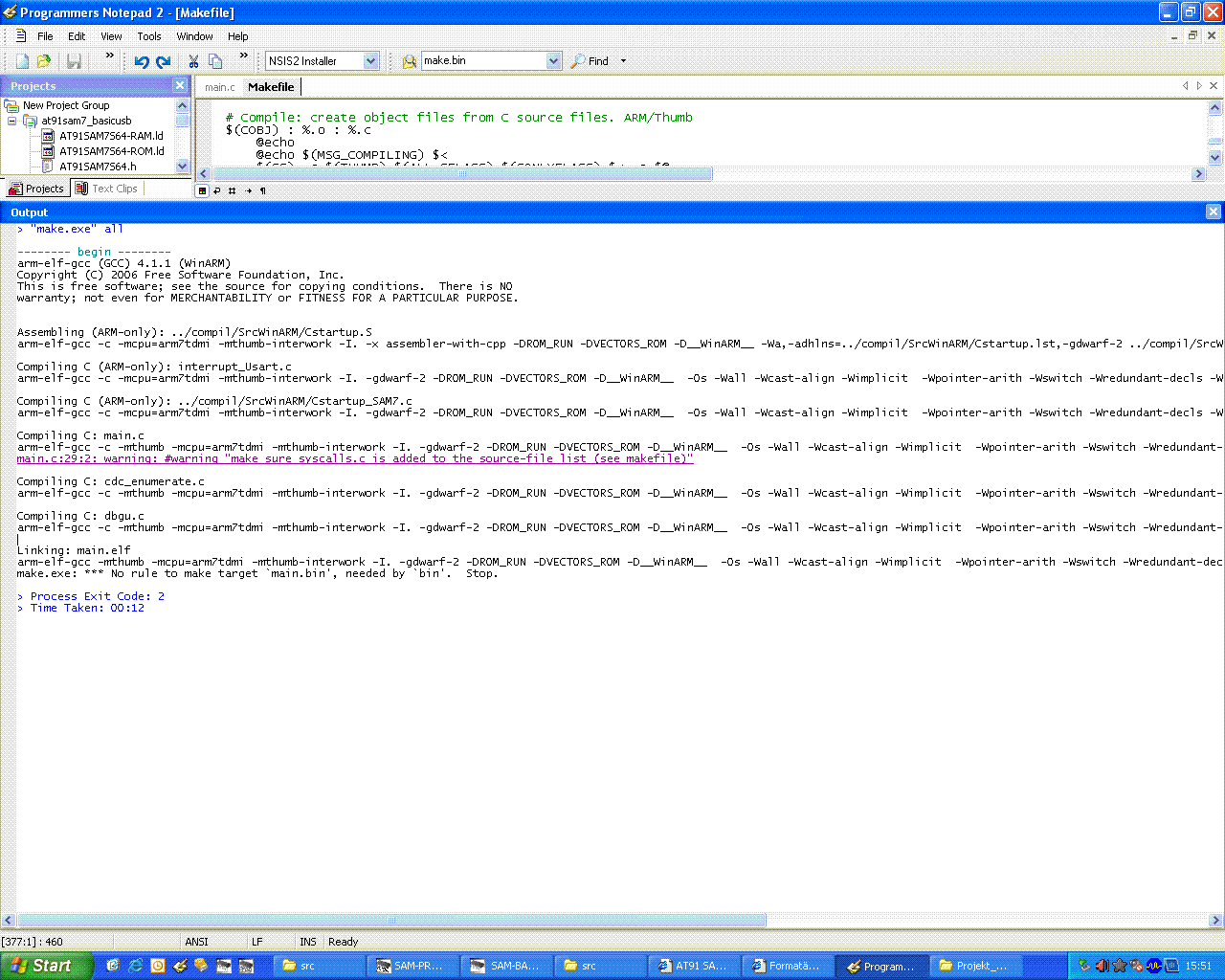Click the ANSI encoding status indicator

(196, 942)
